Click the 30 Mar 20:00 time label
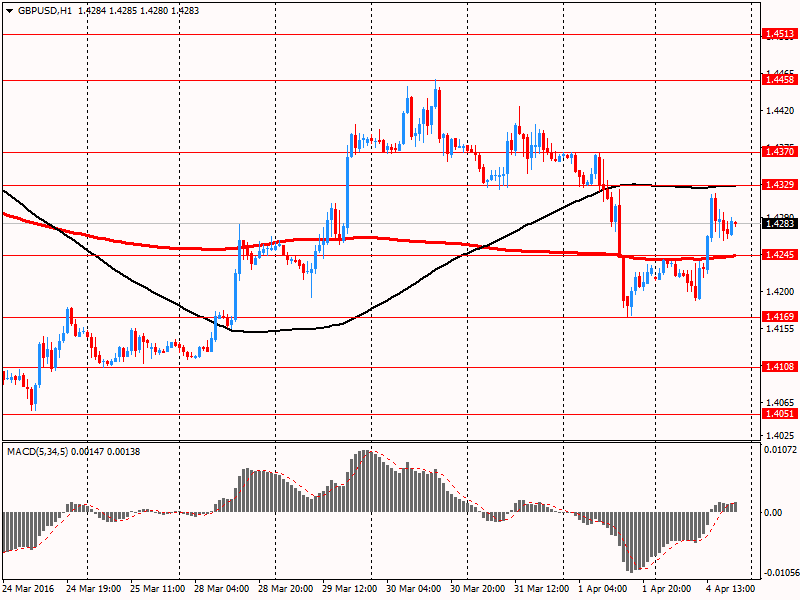This screenshot has width=800, height=600. tap(478, 589)
